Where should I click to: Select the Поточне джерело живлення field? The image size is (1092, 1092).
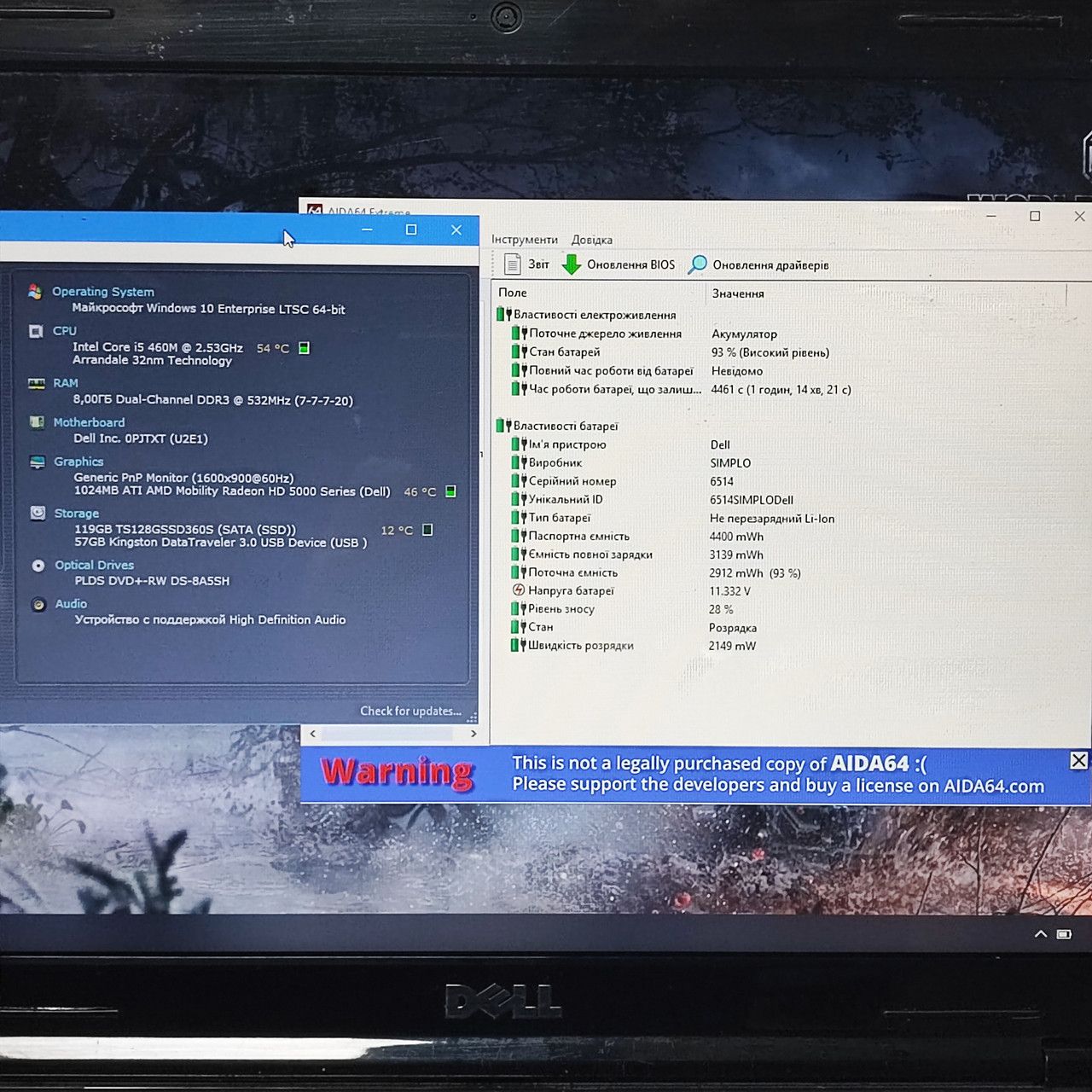[x=605, y=334]
